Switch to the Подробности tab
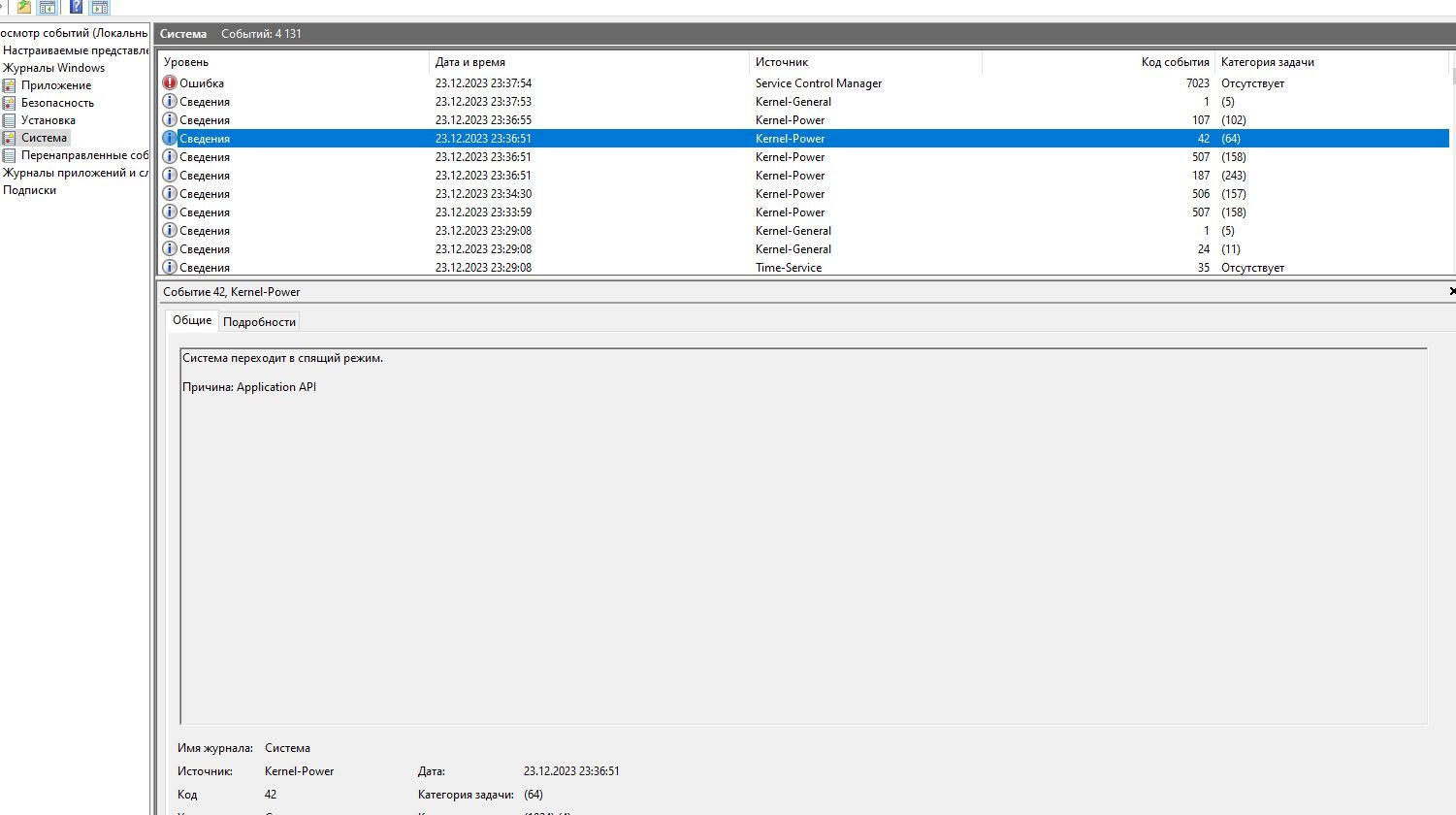This screenshot has height=815, width=1456. 259,322
